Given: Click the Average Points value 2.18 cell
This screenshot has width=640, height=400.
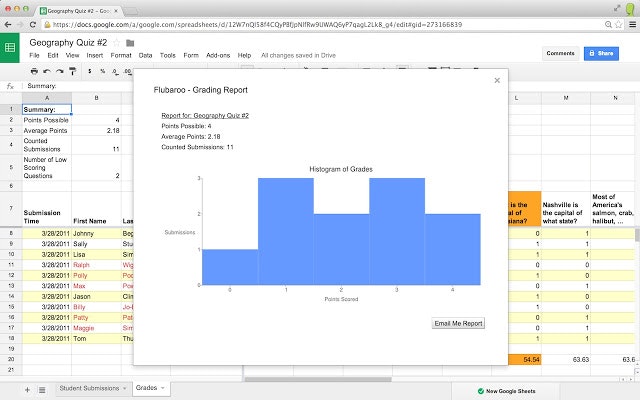Looking at the screenshot, I should [x=96, y=131].
